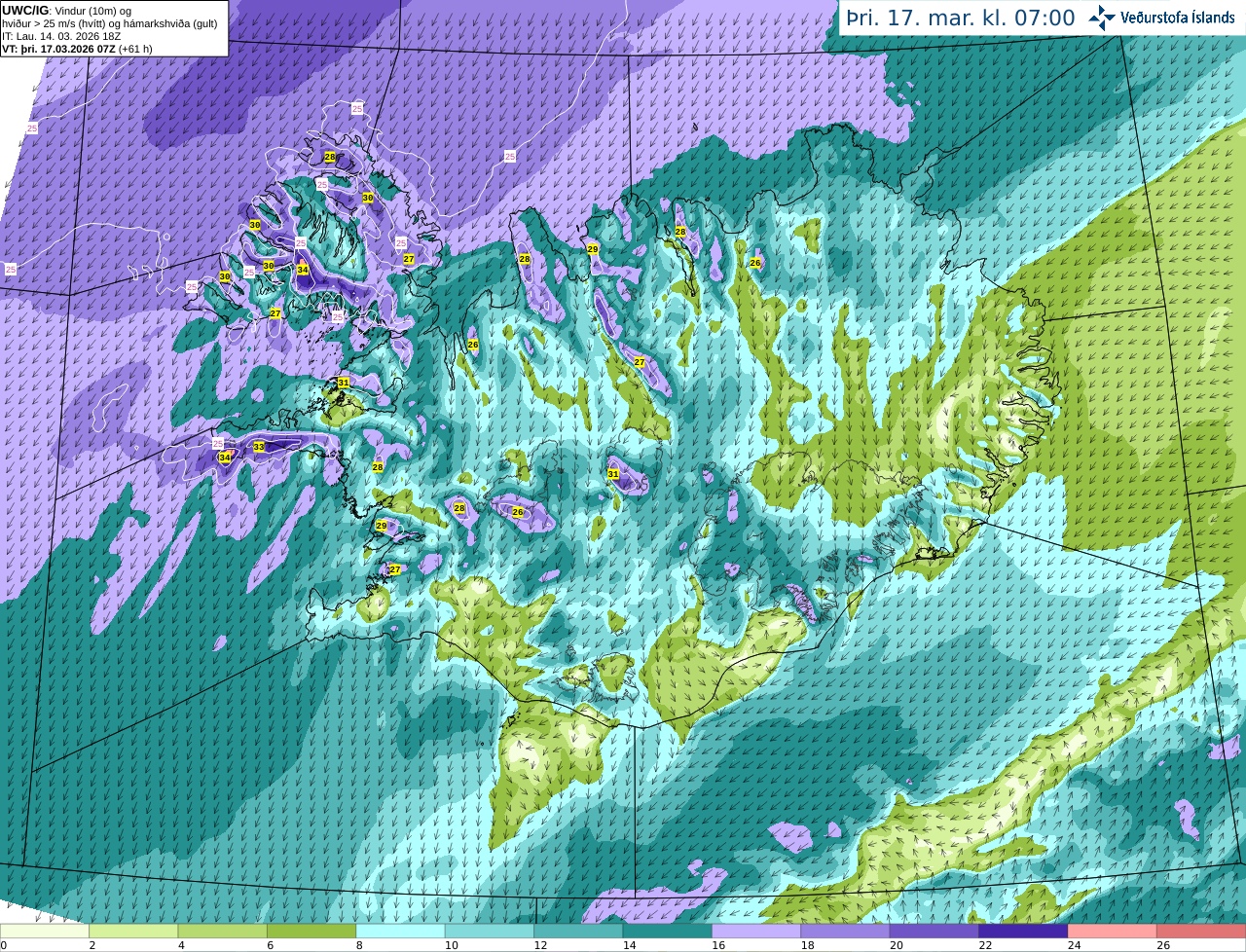This screenshot has height=952, width=1246.
Task: Select the 18–20 m/s medium purple legend swatch
Action: coord(846,931)
